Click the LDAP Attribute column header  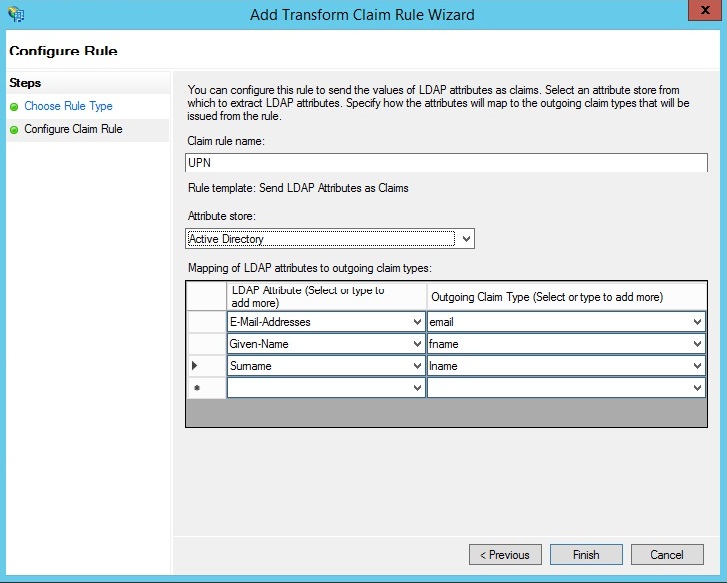tap(326, 296)
